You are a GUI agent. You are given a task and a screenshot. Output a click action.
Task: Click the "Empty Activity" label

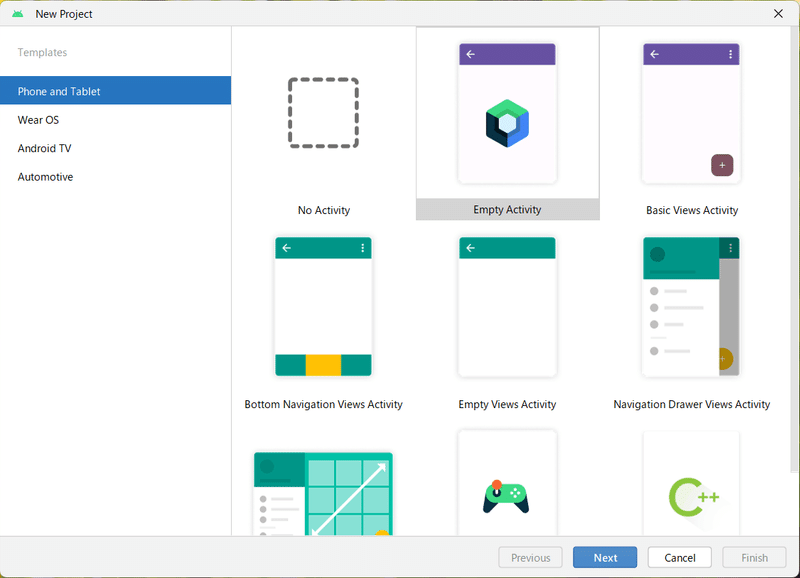click(507, 210)
